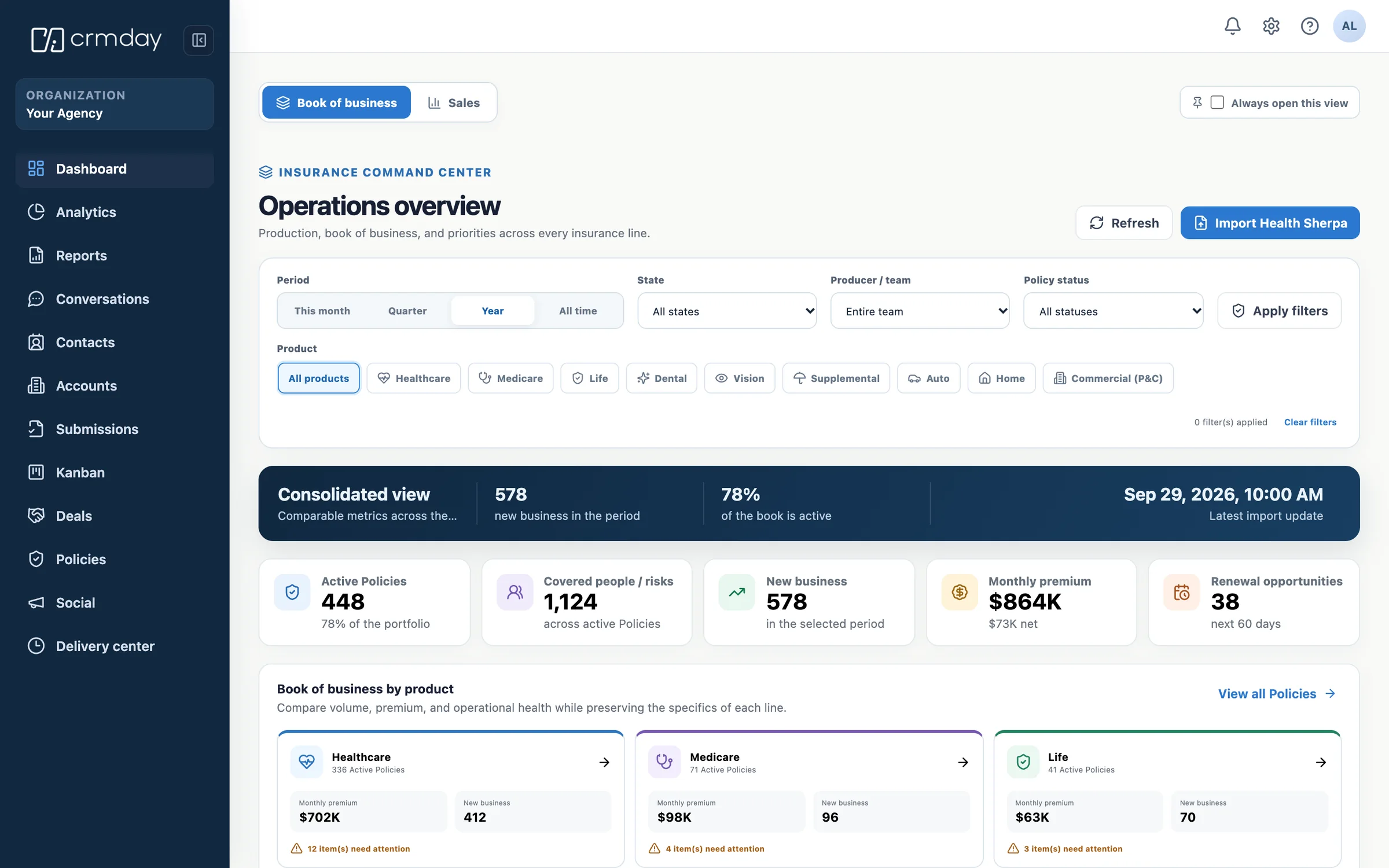Switch to Book of business tab
Viewport: 1389px width, 868px height.
tap(337, 102)
